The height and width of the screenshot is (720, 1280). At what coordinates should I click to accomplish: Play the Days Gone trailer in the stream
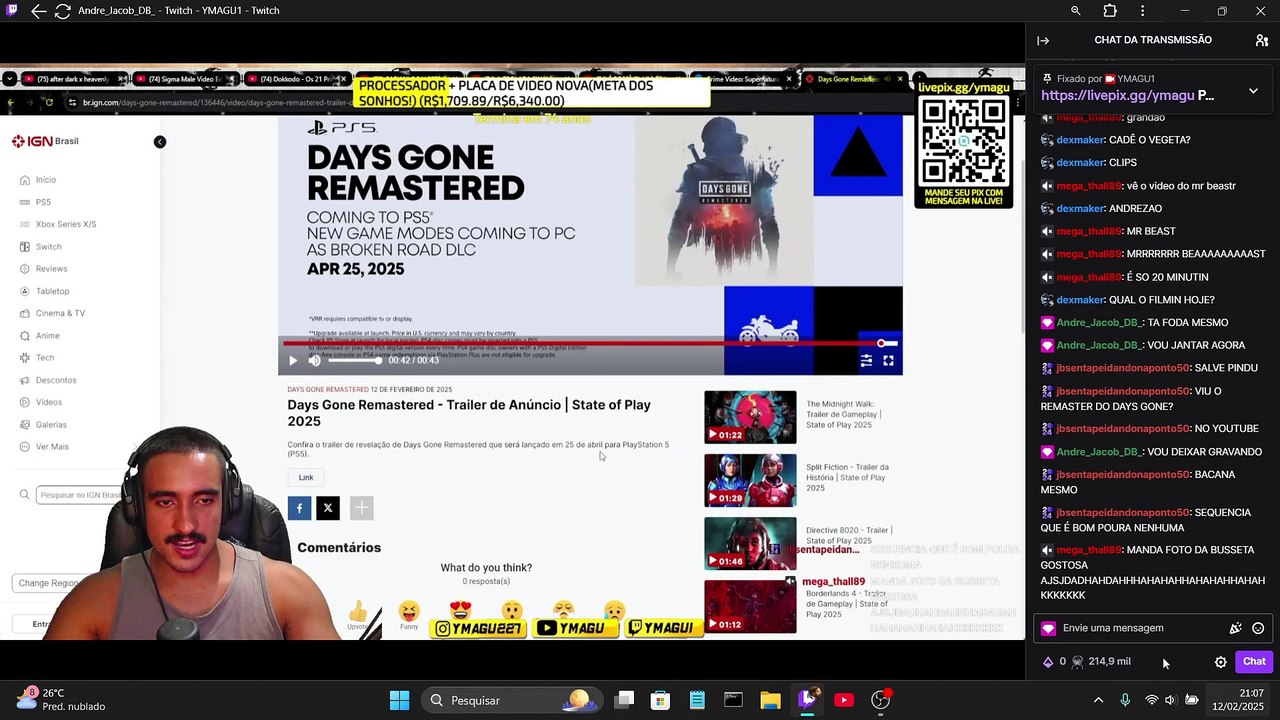pos(293,360)
